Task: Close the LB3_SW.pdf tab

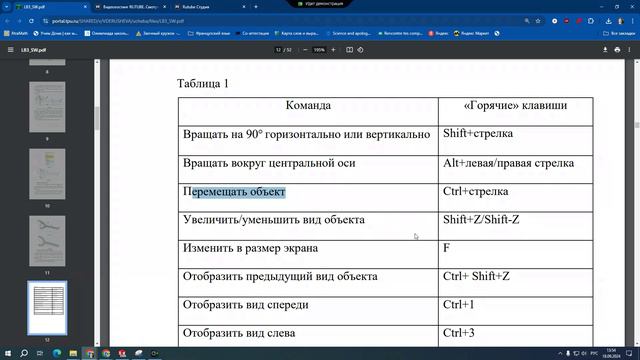Action: coord(85,7)
